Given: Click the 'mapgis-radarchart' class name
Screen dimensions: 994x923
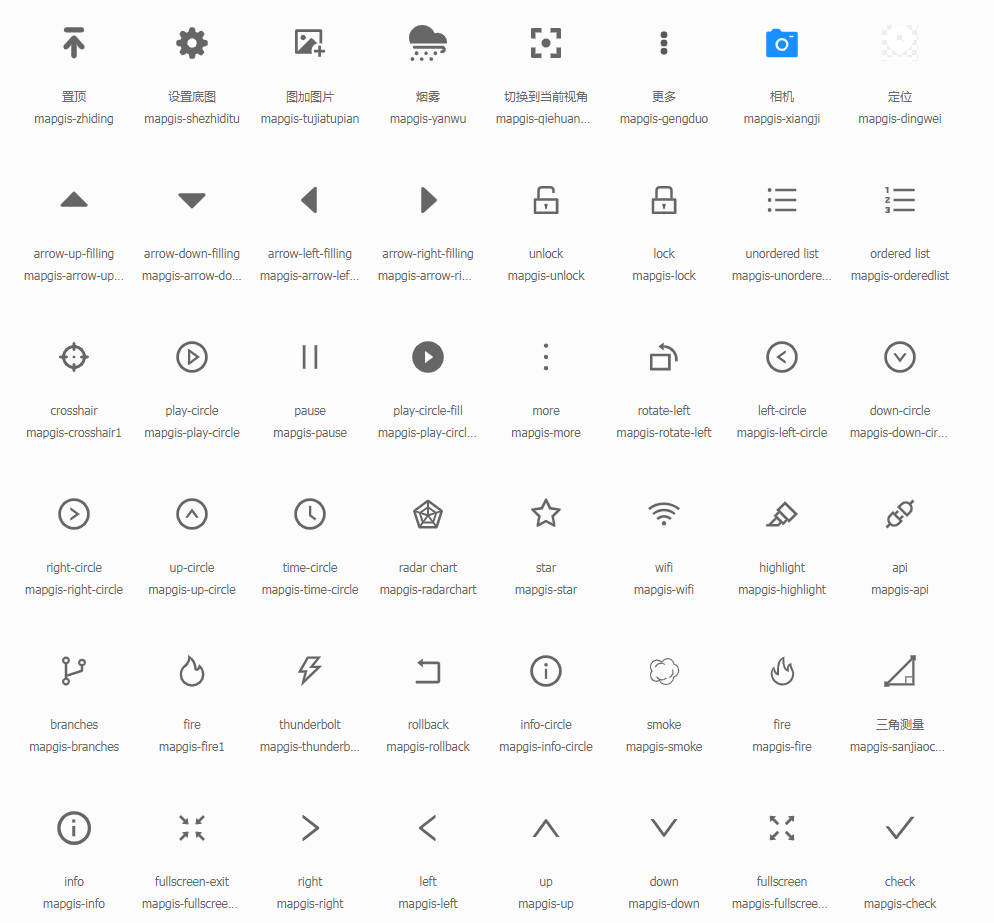Looking at the screenshot, I should tap(428, 590).
